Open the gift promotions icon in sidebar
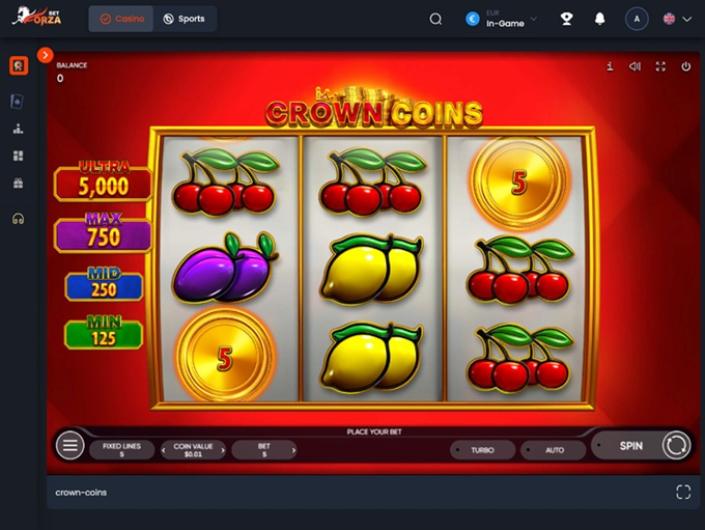This screenshot has height=530, width=705. click(x=18, y=183)
